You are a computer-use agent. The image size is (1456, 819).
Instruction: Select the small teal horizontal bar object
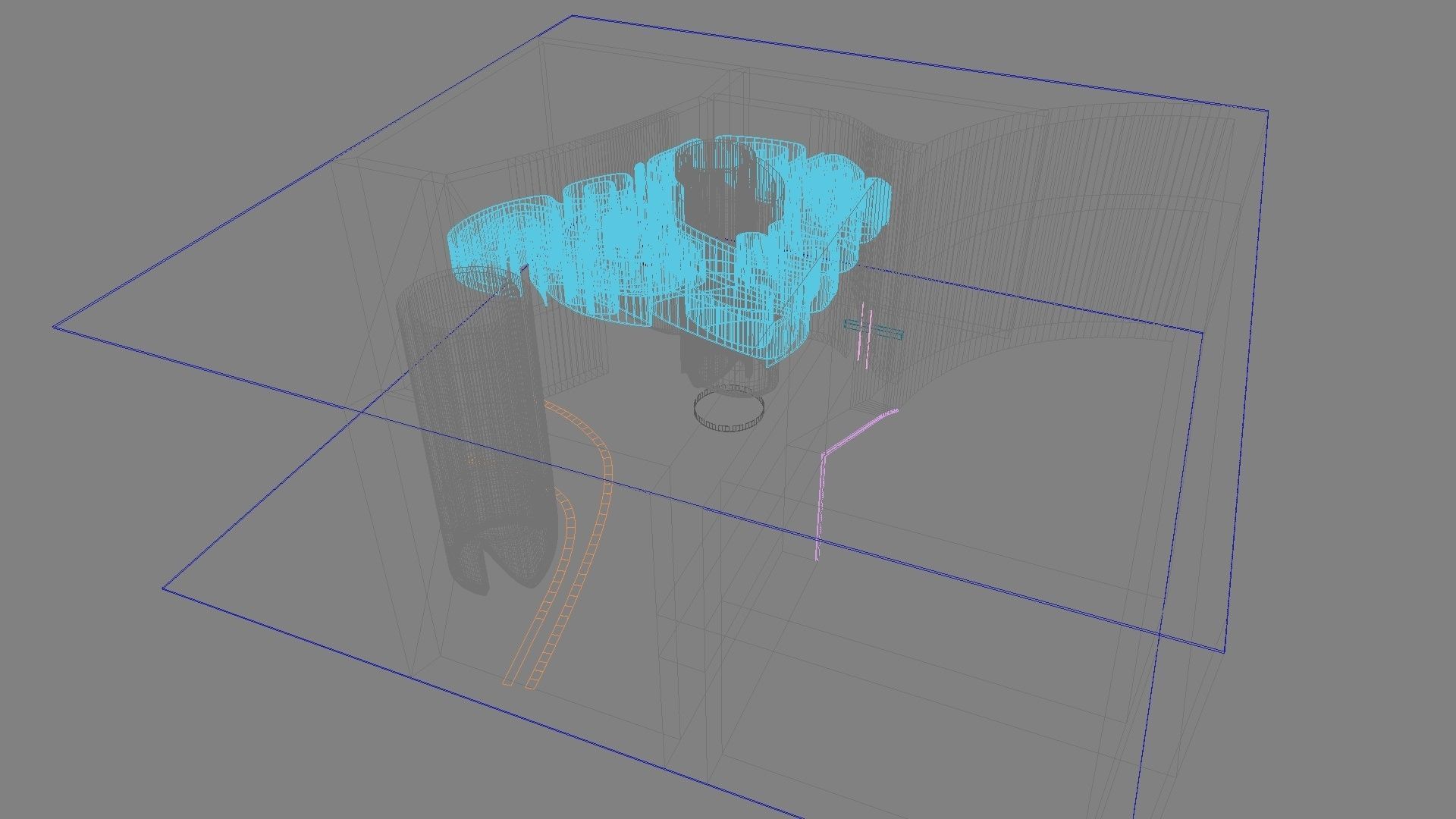[x=874, y=330]
